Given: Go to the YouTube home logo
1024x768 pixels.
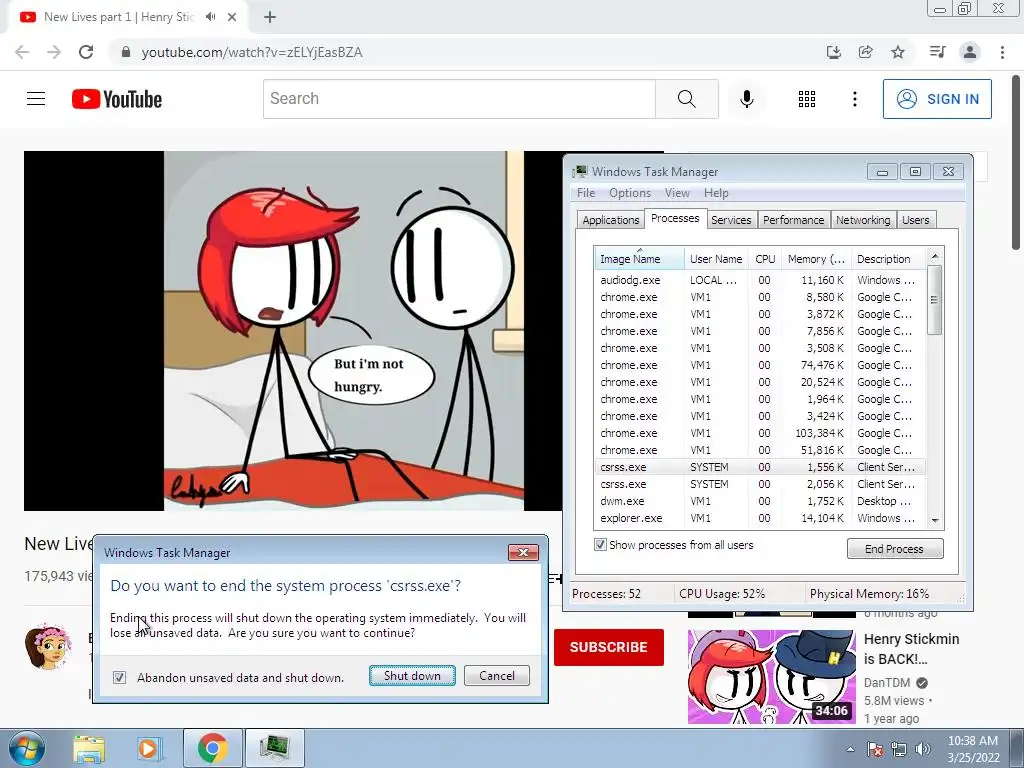Looking at the screenshot, I should coord(117,99).
